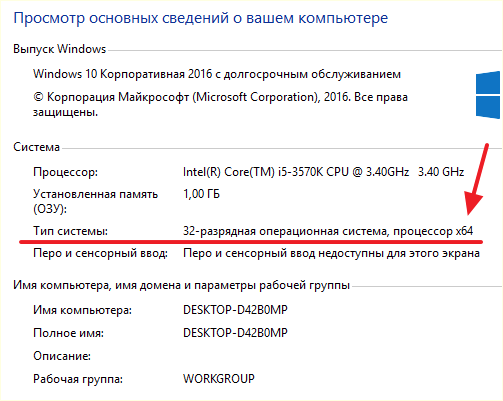Screen dimensions: 503x401
Task: Click the Microsoft Corporation copyright line
Action: 220,104
